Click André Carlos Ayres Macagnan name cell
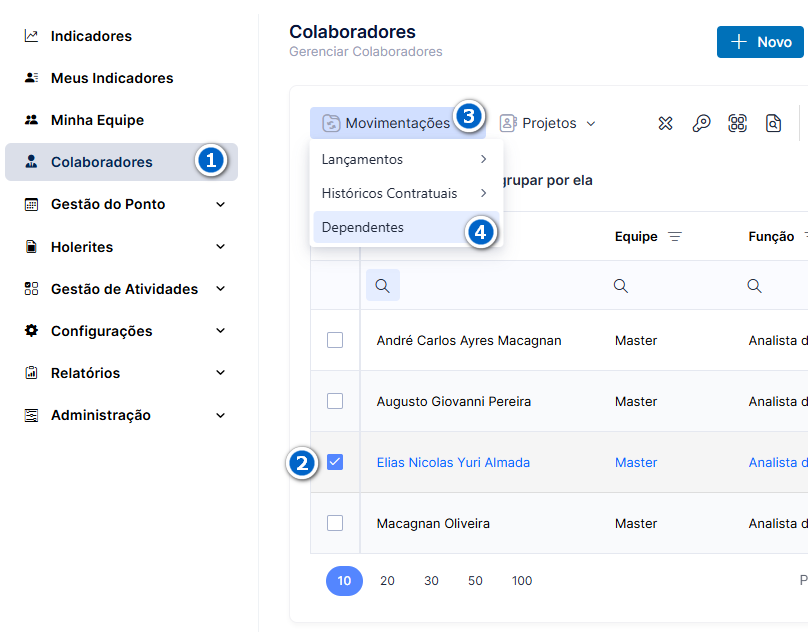808x639 pixels. [x=469, y=341]
